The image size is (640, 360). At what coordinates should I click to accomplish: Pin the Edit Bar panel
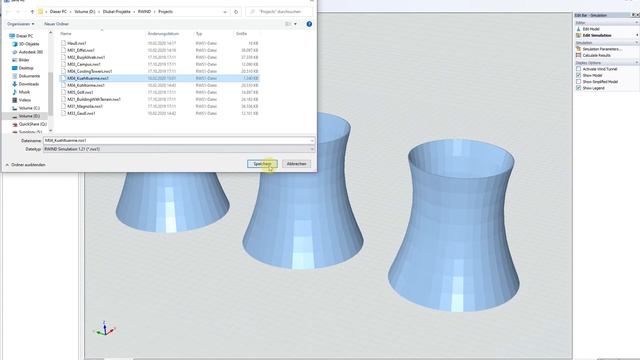coord(633,15)
